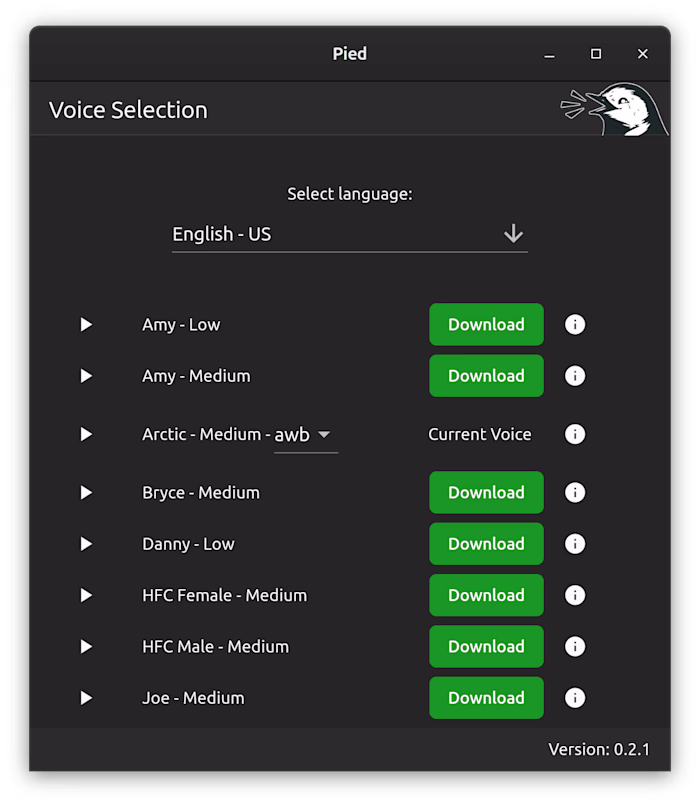
Task: Click info icon for Bryce - Medium
Action: [575, 492]
